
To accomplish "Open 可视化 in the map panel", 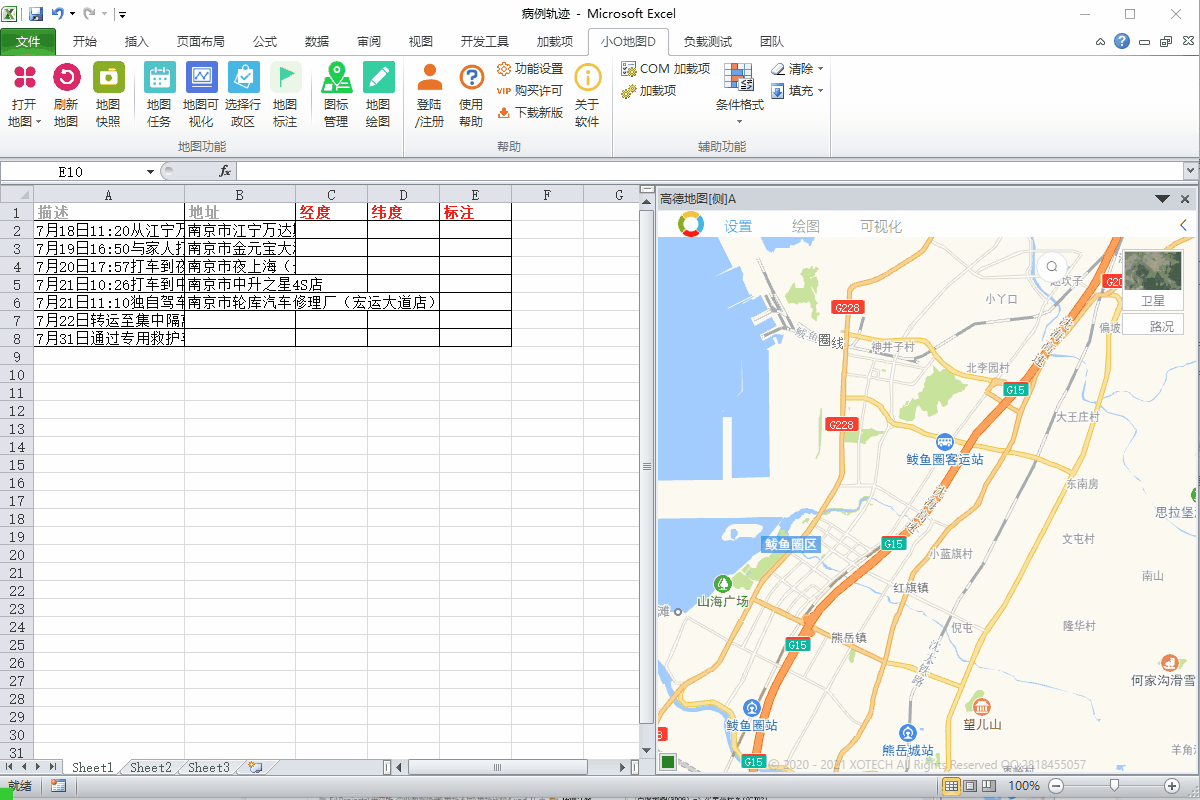I will pos(881,227).
